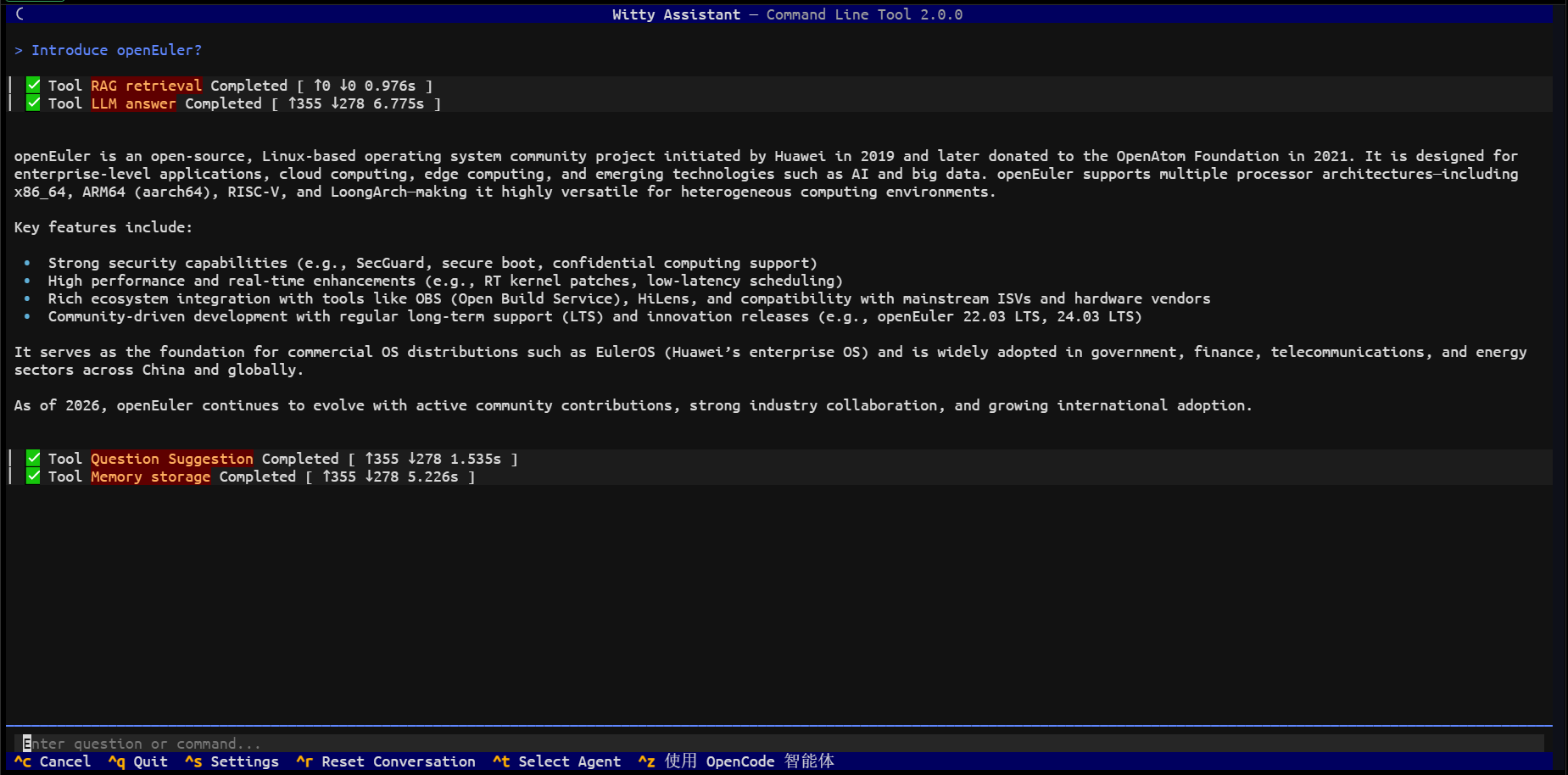Click the 'High performance and real-time enhancements' bullet
This screenshot has height=775, width=1568.
(445, 281)
